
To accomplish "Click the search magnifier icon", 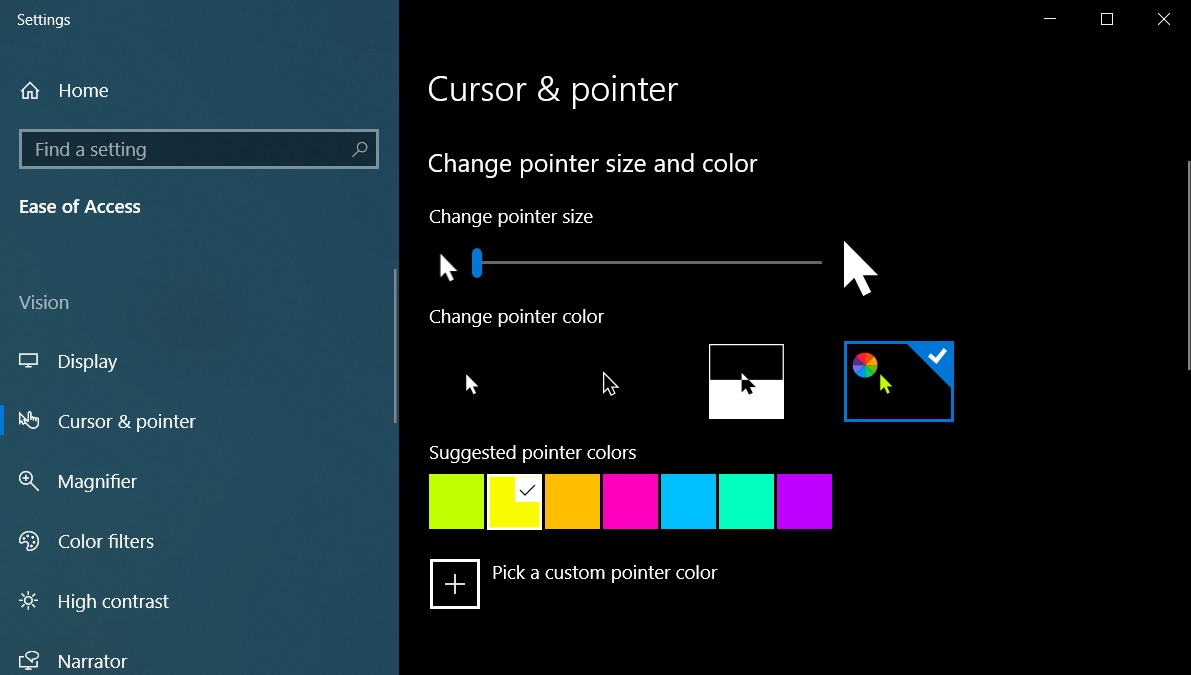I will pos(359,149).
